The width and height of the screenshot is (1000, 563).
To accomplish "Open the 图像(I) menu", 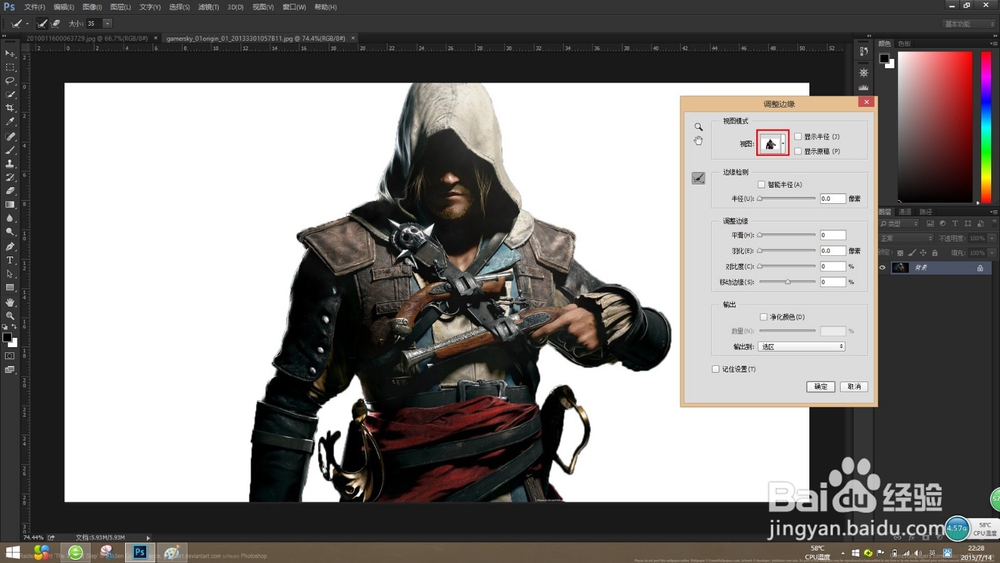I will coord(92,7).
